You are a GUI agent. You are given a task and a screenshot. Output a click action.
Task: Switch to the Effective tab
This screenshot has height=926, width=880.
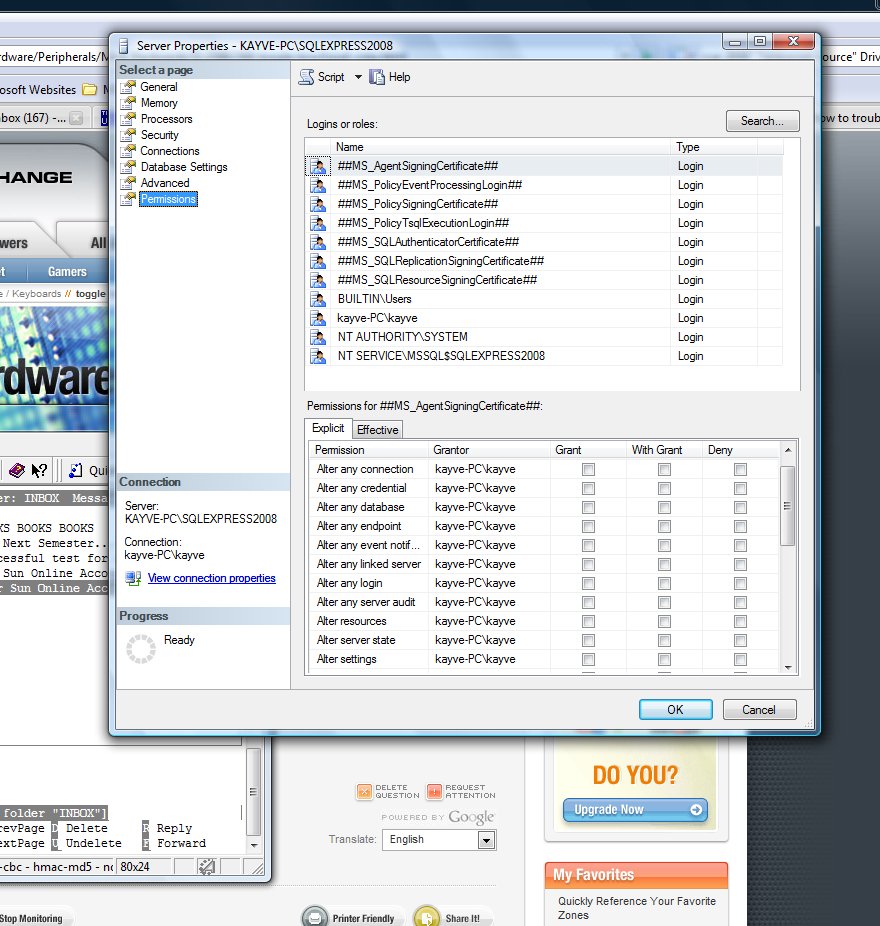coord(377,430)
